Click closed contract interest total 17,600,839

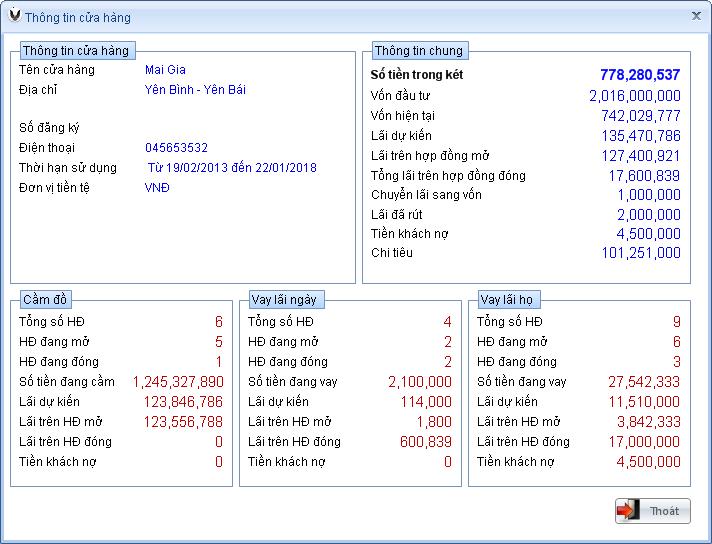point(644,176)
